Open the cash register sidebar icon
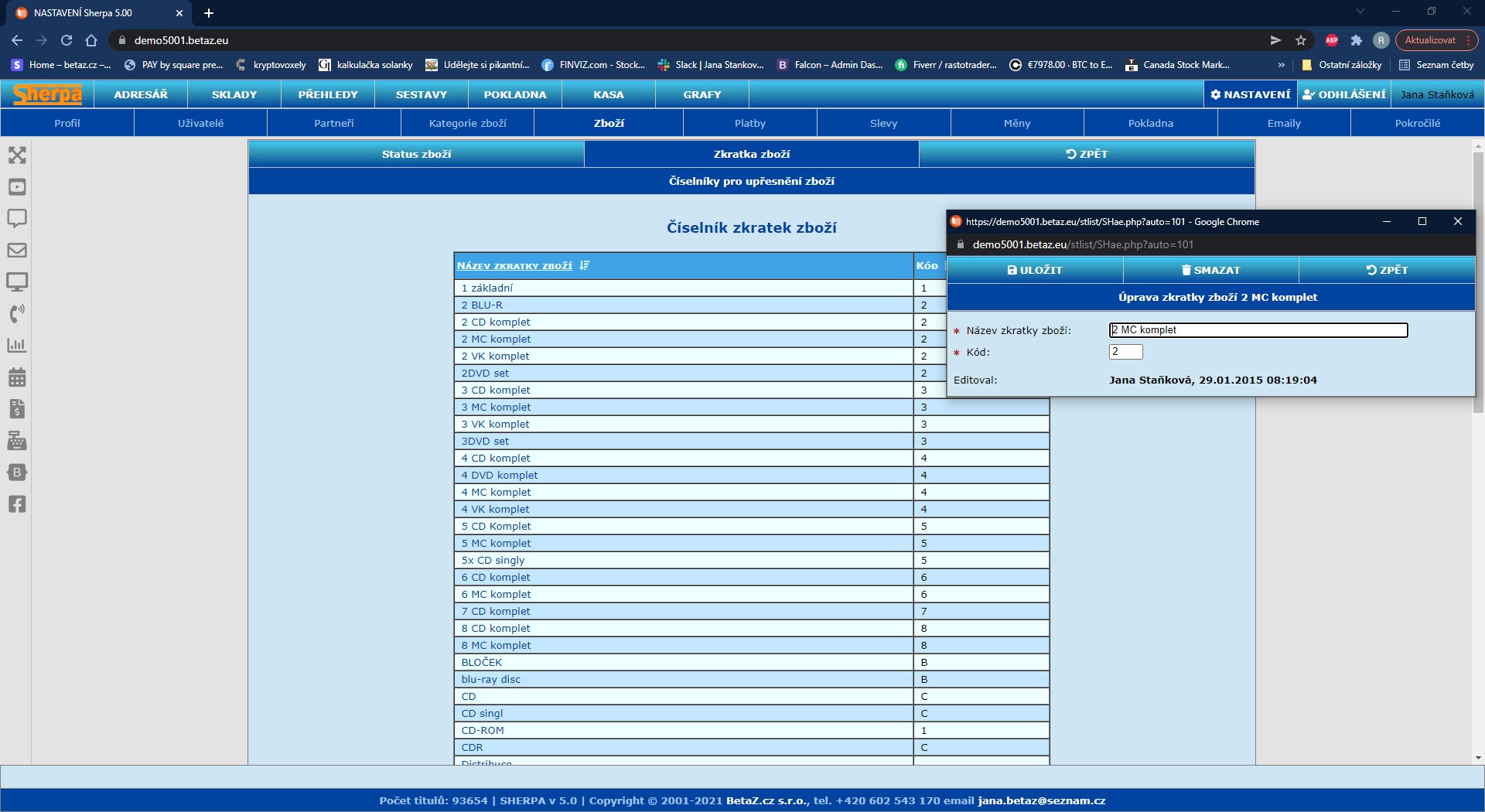The height and width of the screenshot is (812, 1485). [17, 441]
